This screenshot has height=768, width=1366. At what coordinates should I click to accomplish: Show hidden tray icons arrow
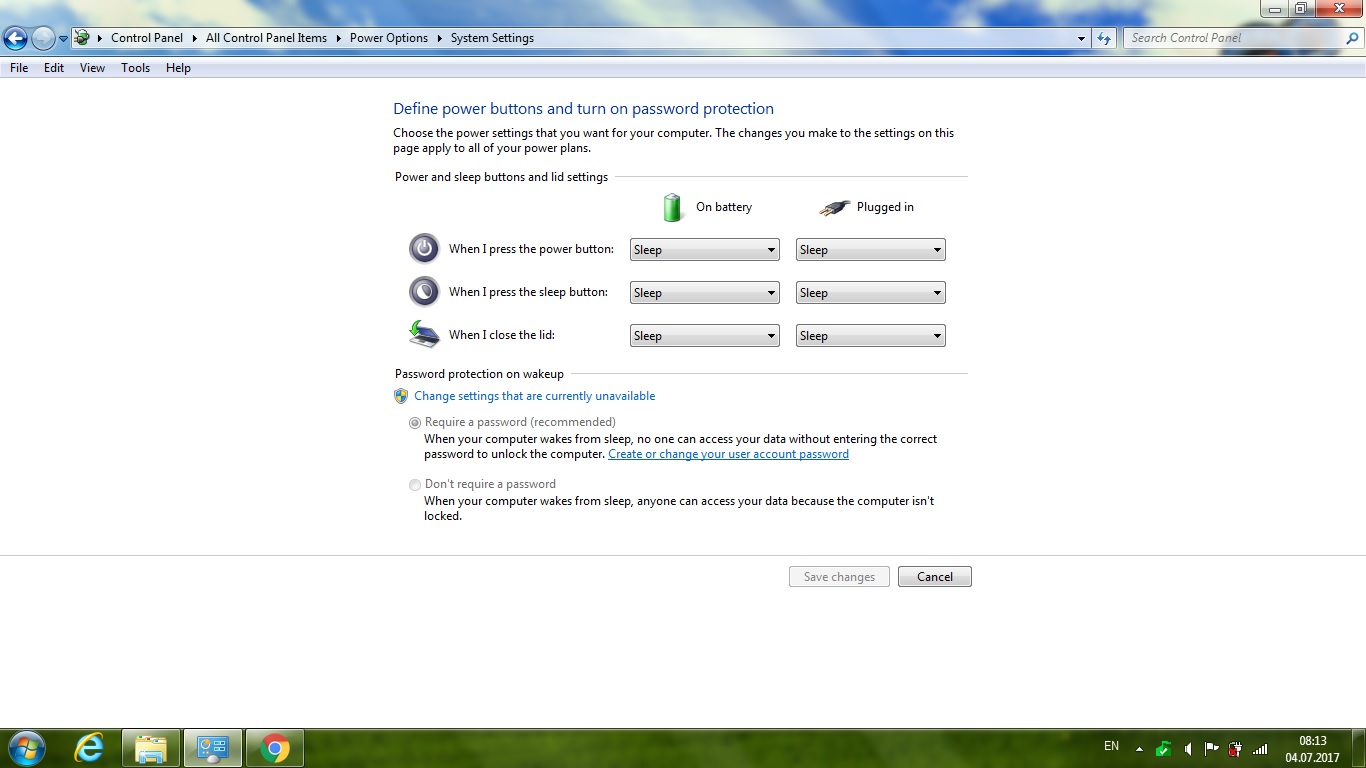(x=1139, y=748)
